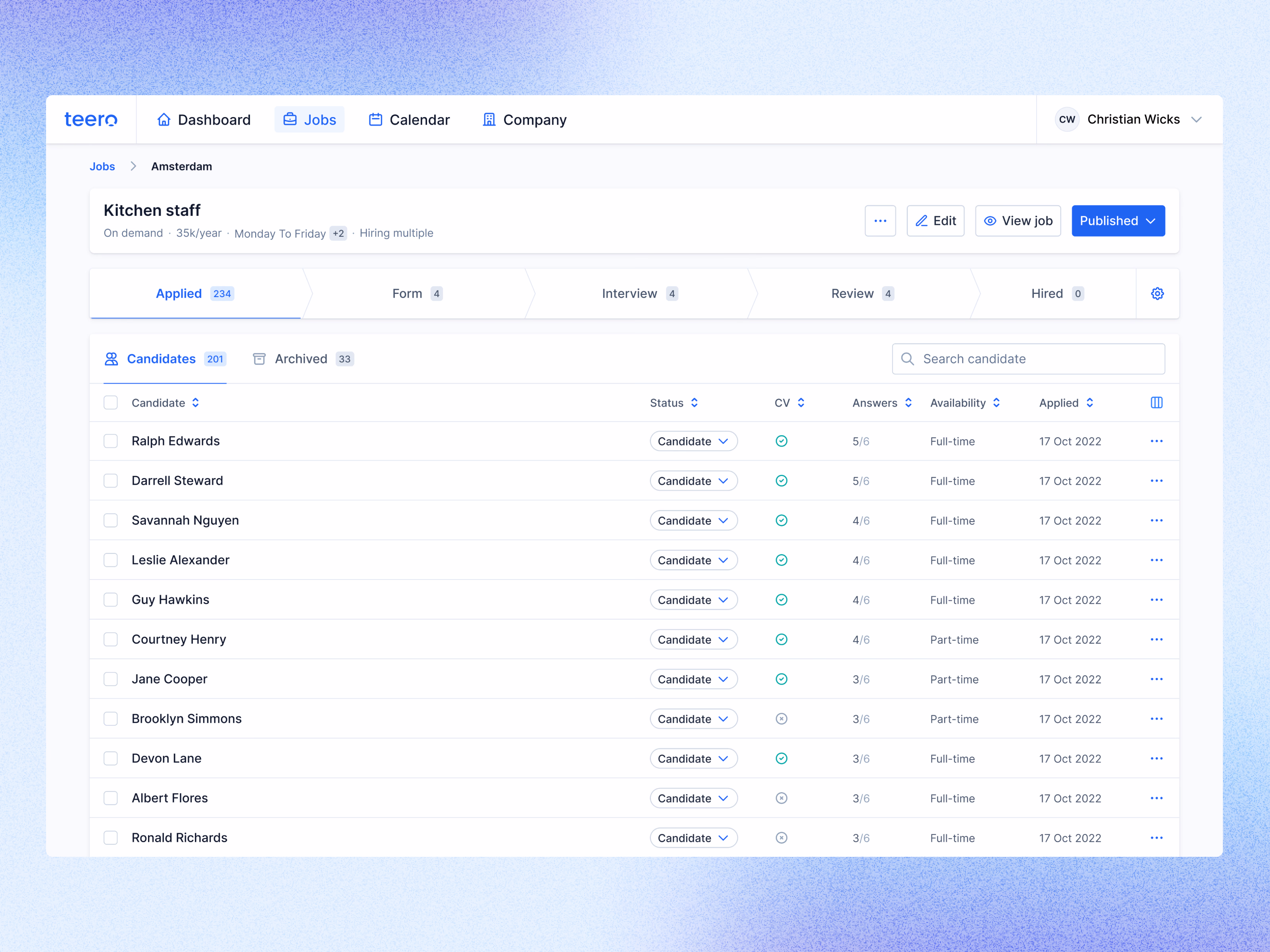Click the missing CV icon for Brooklyn Simmons
Screen dimensions: 1270x952
(x=781, y=718)
